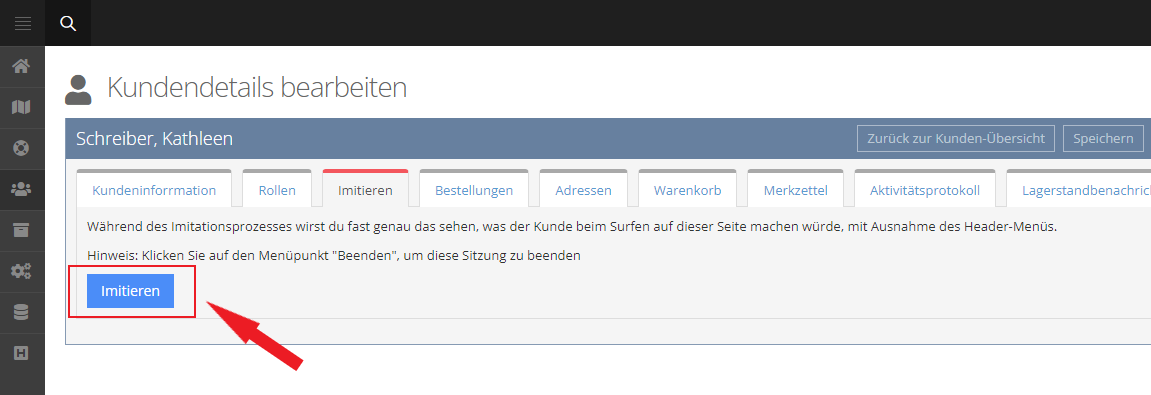Switch to the Warenkorb tab
The height and width of the screenshot is (395, 1151).
tap(688, 189)
